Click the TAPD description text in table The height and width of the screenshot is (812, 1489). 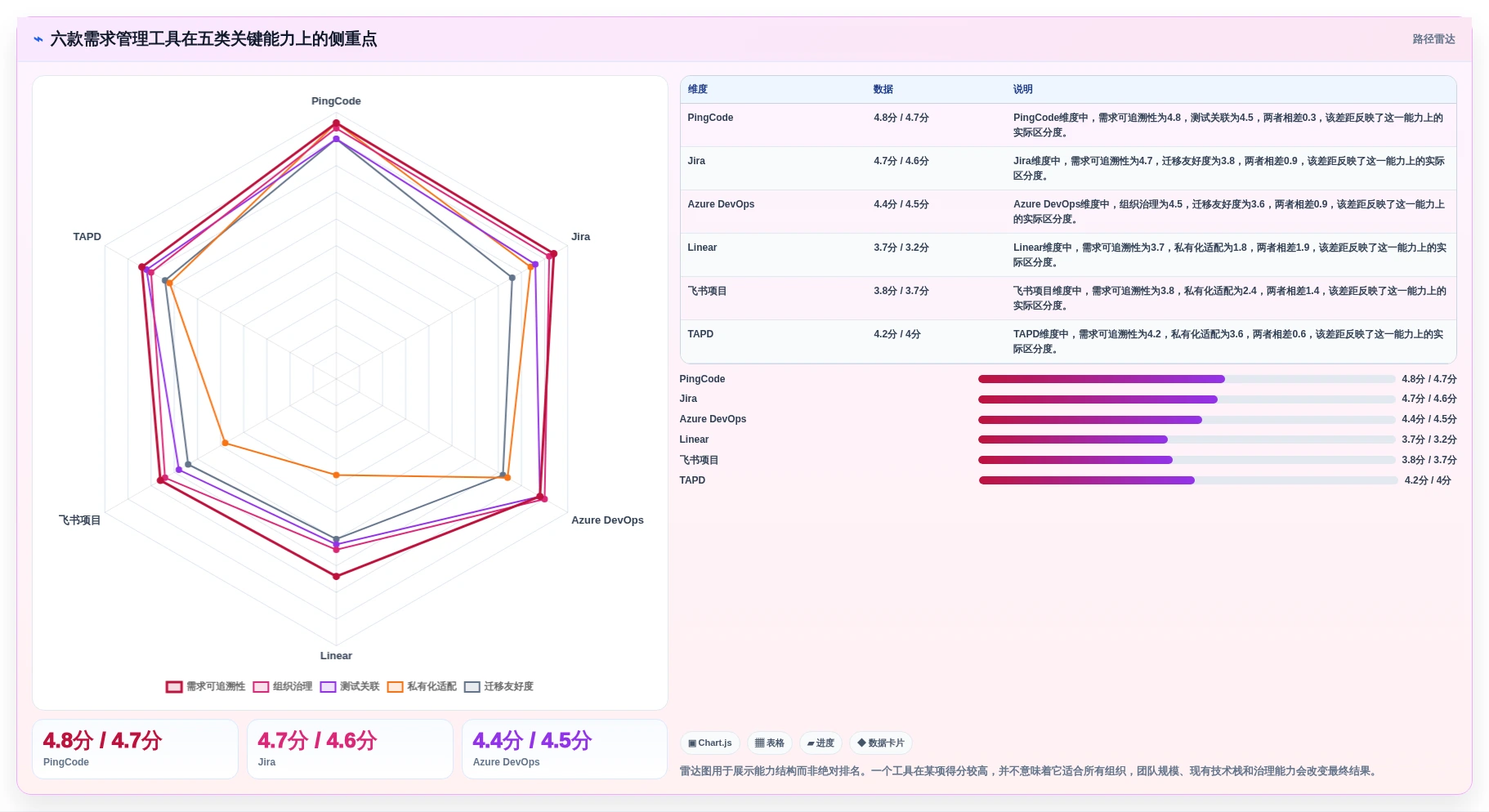point(1228,341)
